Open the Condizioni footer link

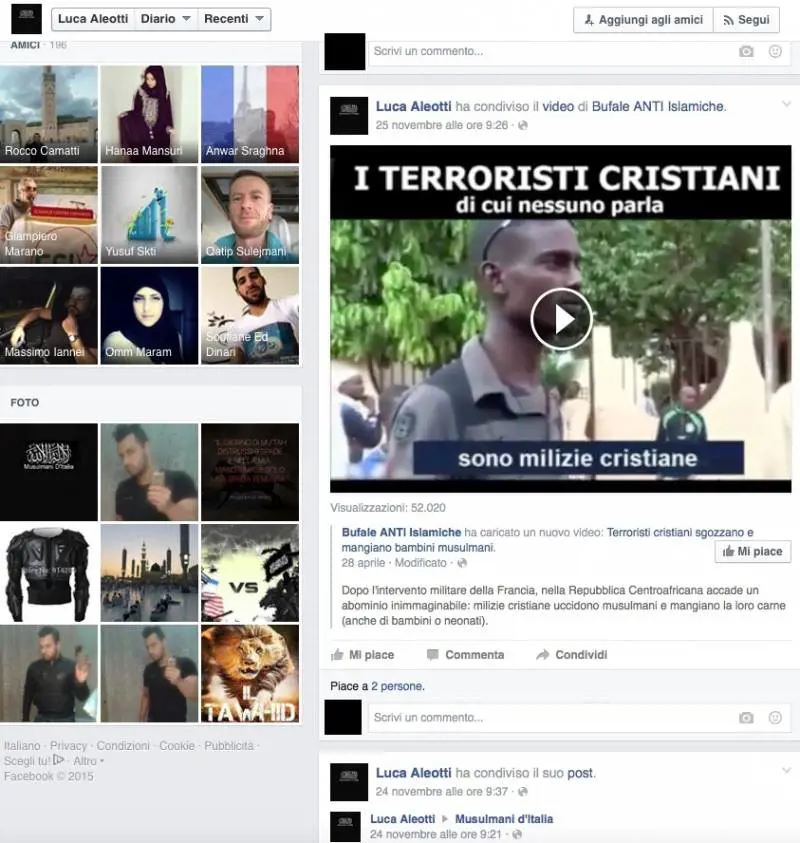pos(123,746)
